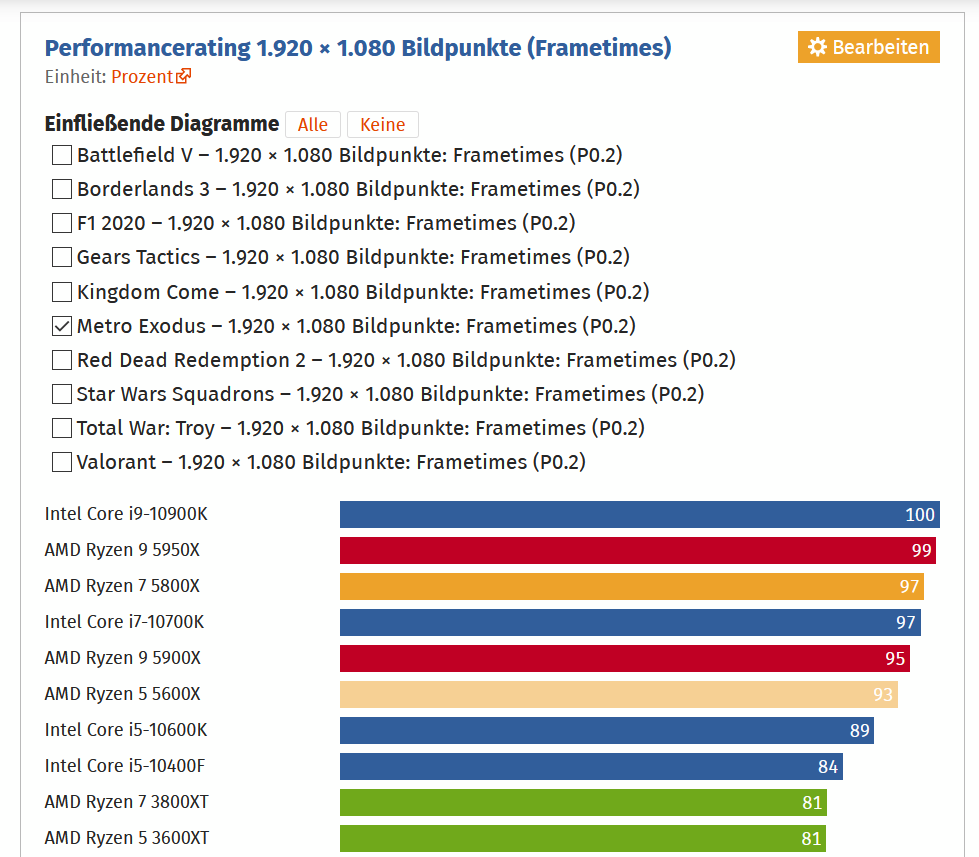Click the Intel Core i9-10900K blue bar
Screen dimensions: 979x857
coord(639,514)
